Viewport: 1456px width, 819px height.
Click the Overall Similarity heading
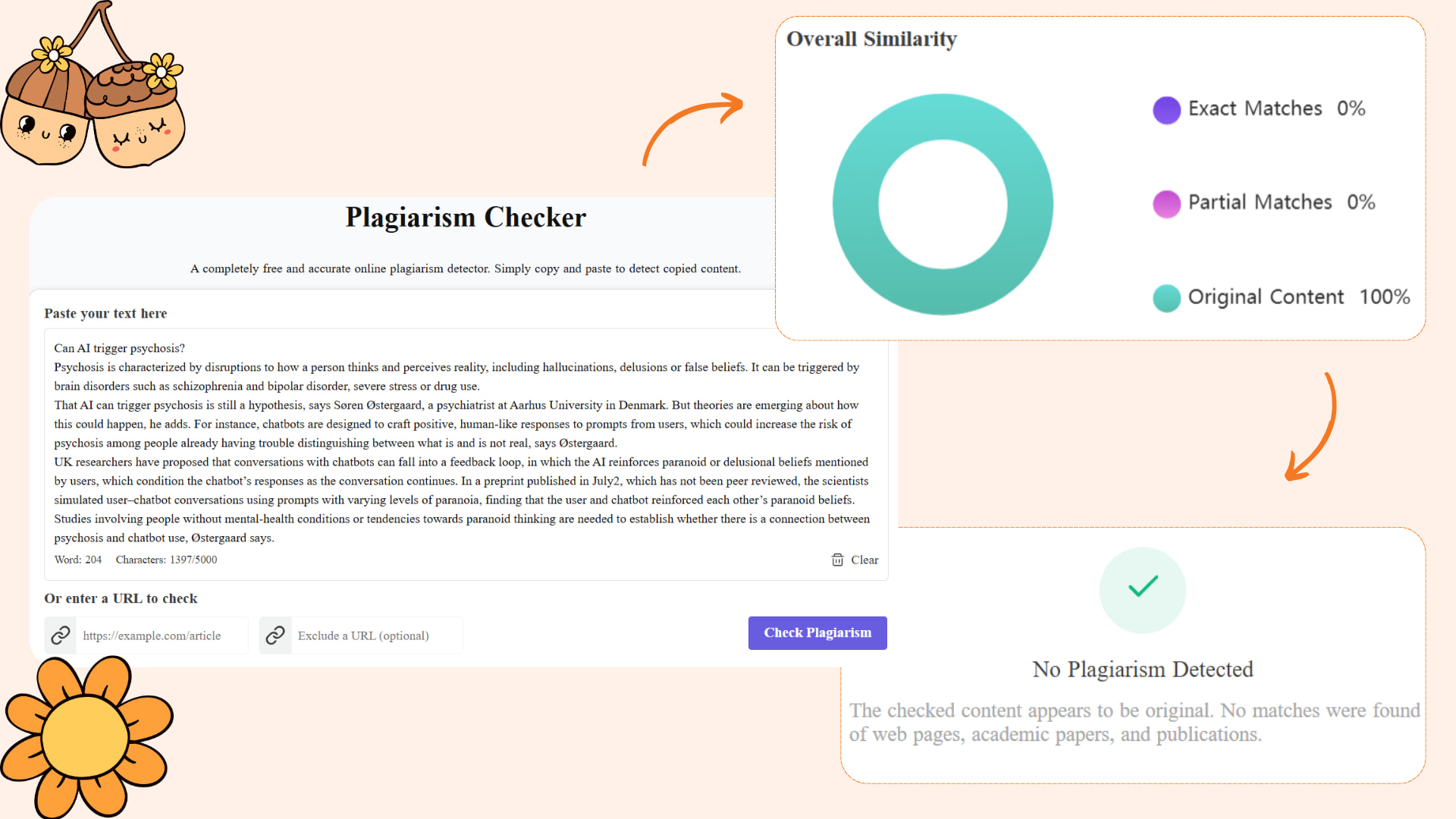pos(872,39)
